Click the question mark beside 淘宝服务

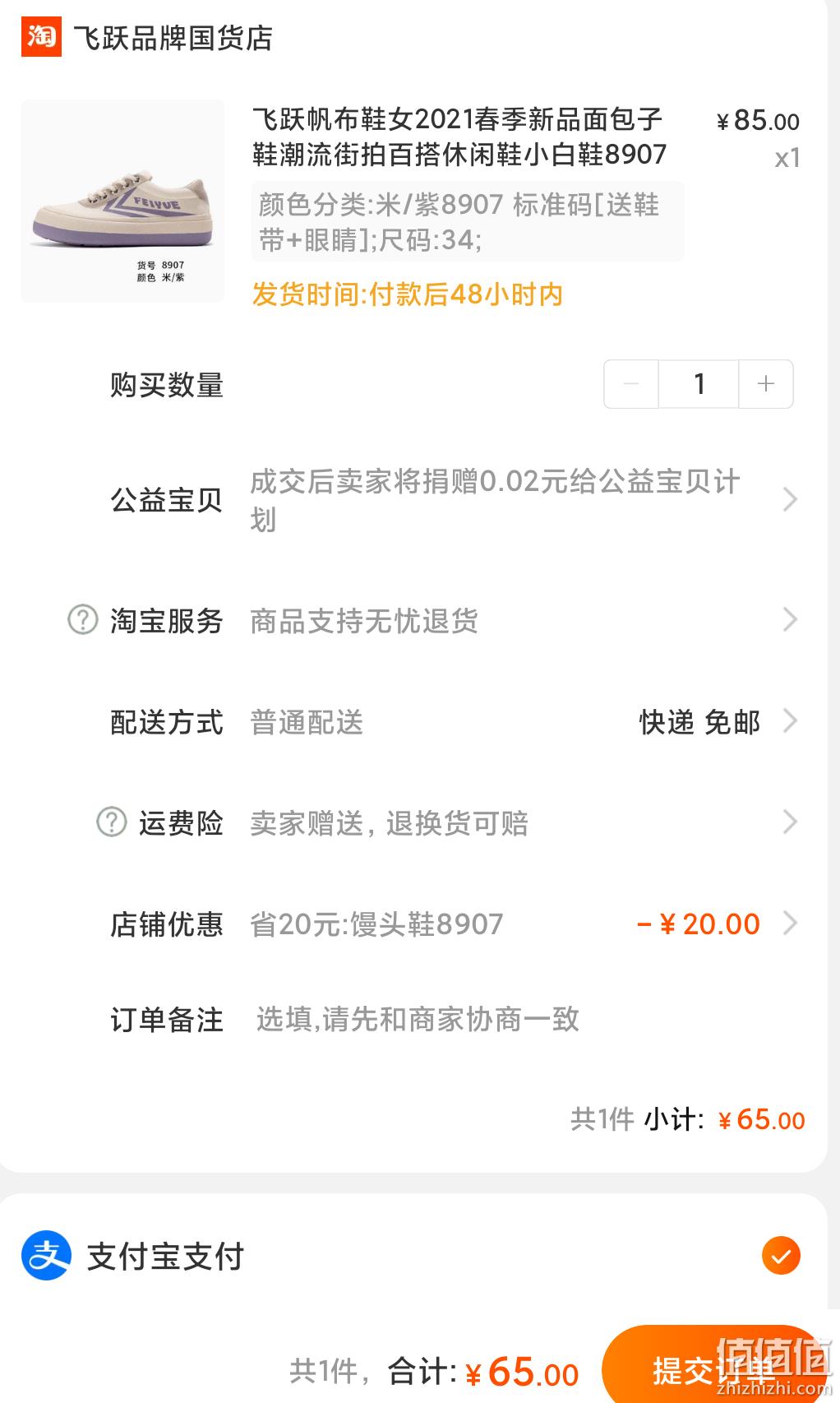82,619
